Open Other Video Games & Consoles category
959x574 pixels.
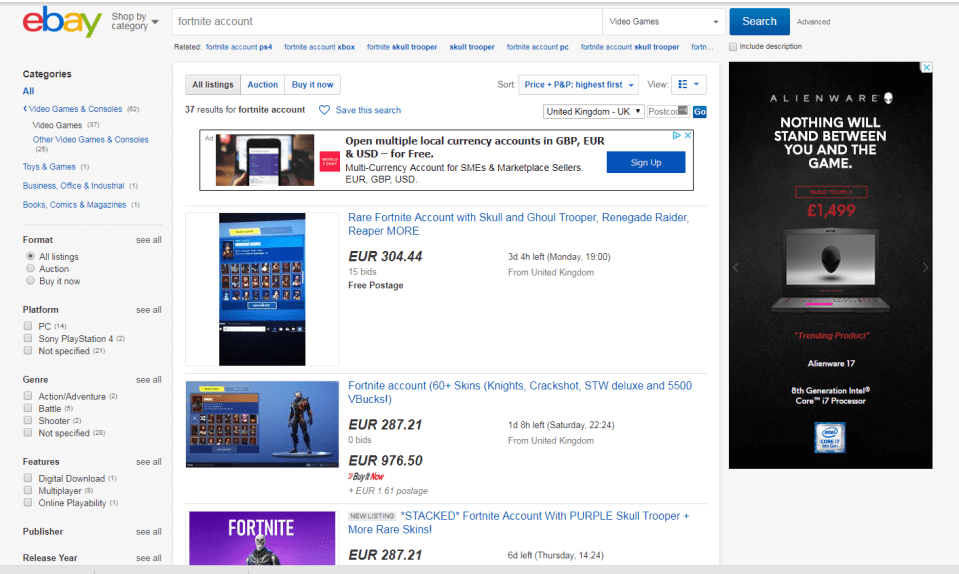(x=91, y=139)
